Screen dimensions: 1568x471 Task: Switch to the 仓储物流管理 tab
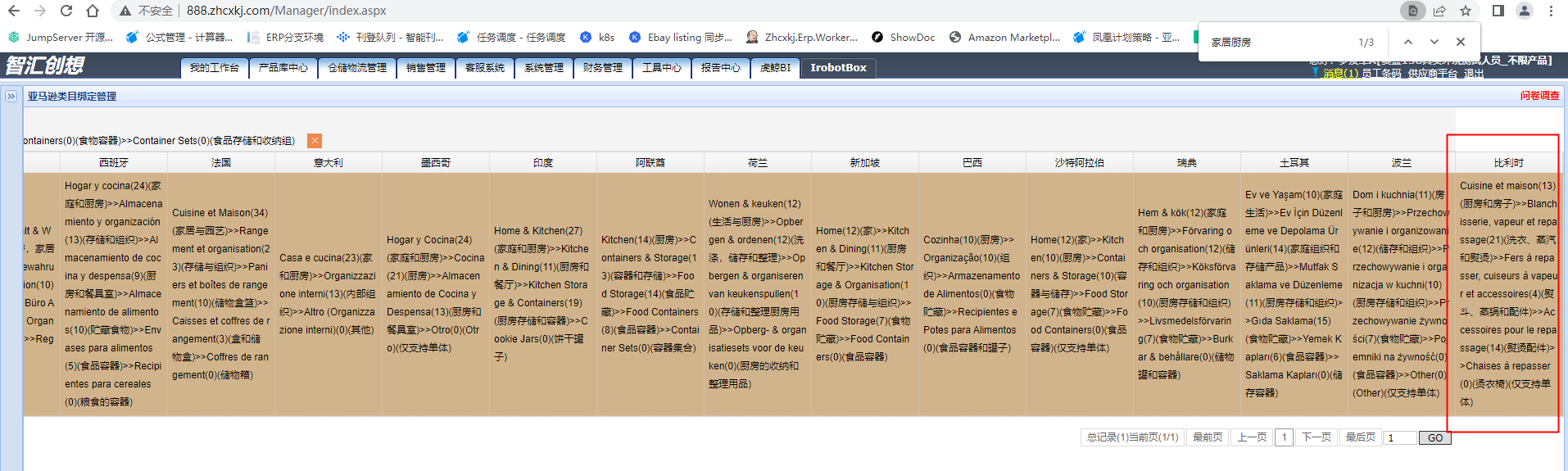[x=357, y=68]
